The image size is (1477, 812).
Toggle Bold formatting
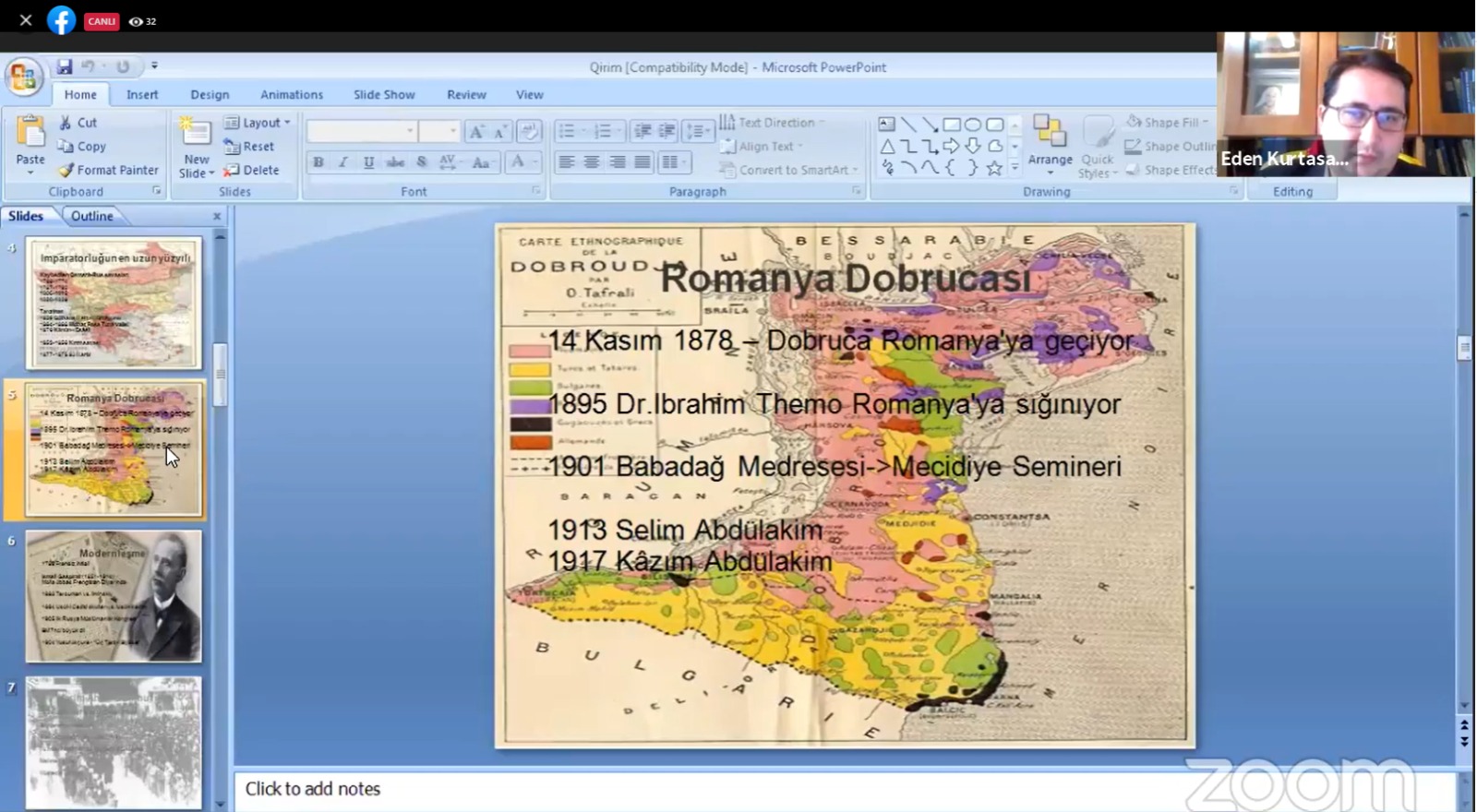(318, 162)
